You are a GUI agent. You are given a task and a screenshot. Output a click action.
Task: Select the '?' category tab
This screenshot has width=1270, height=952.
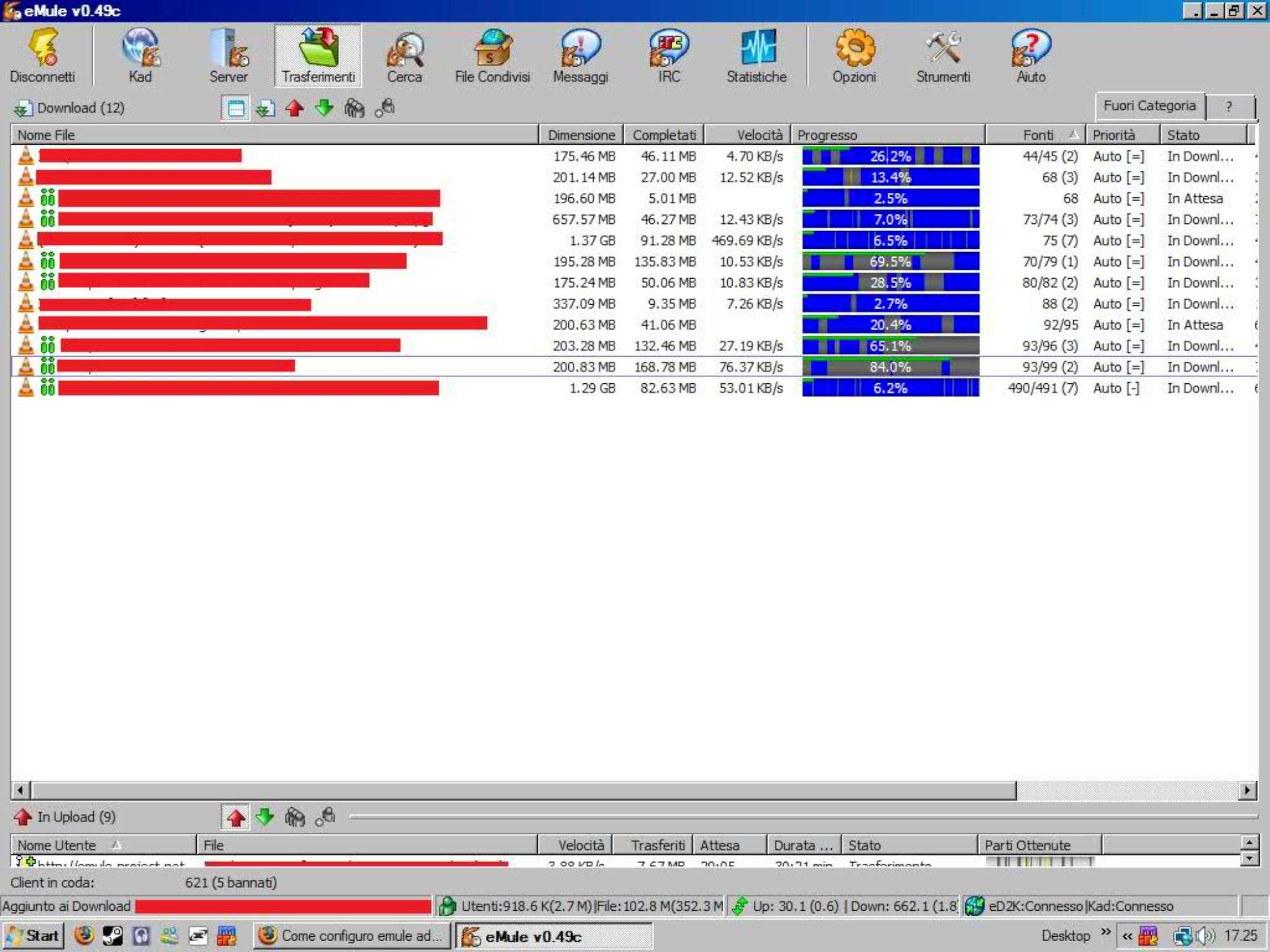[1229, 107]
